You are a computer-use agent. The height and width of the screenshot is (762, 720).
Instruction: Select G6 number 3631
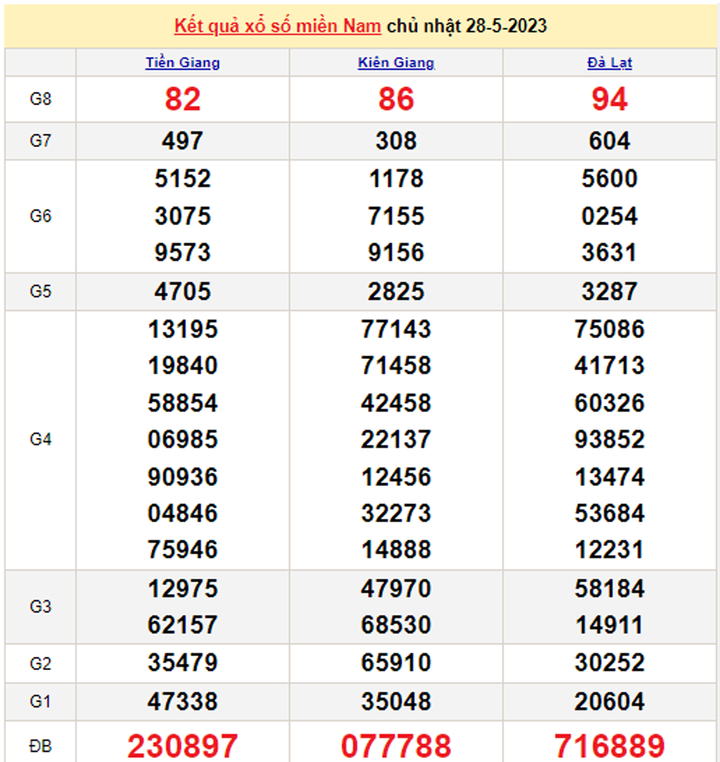click(610, 252)
